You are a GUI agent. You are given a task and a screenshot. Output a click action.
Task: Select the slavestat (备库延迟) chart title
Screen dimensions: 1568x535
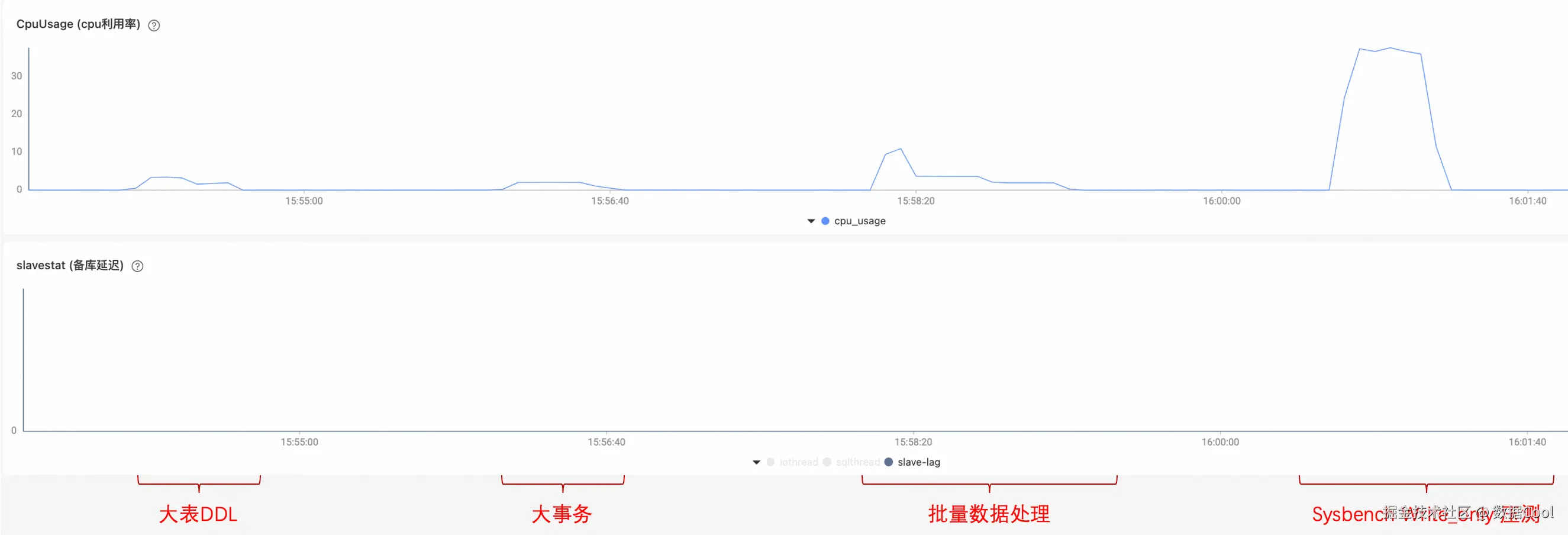70,265
